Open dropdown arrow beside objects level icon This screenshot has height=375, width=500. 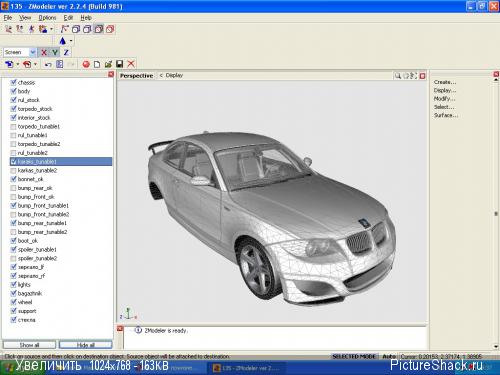coord(51,29)
